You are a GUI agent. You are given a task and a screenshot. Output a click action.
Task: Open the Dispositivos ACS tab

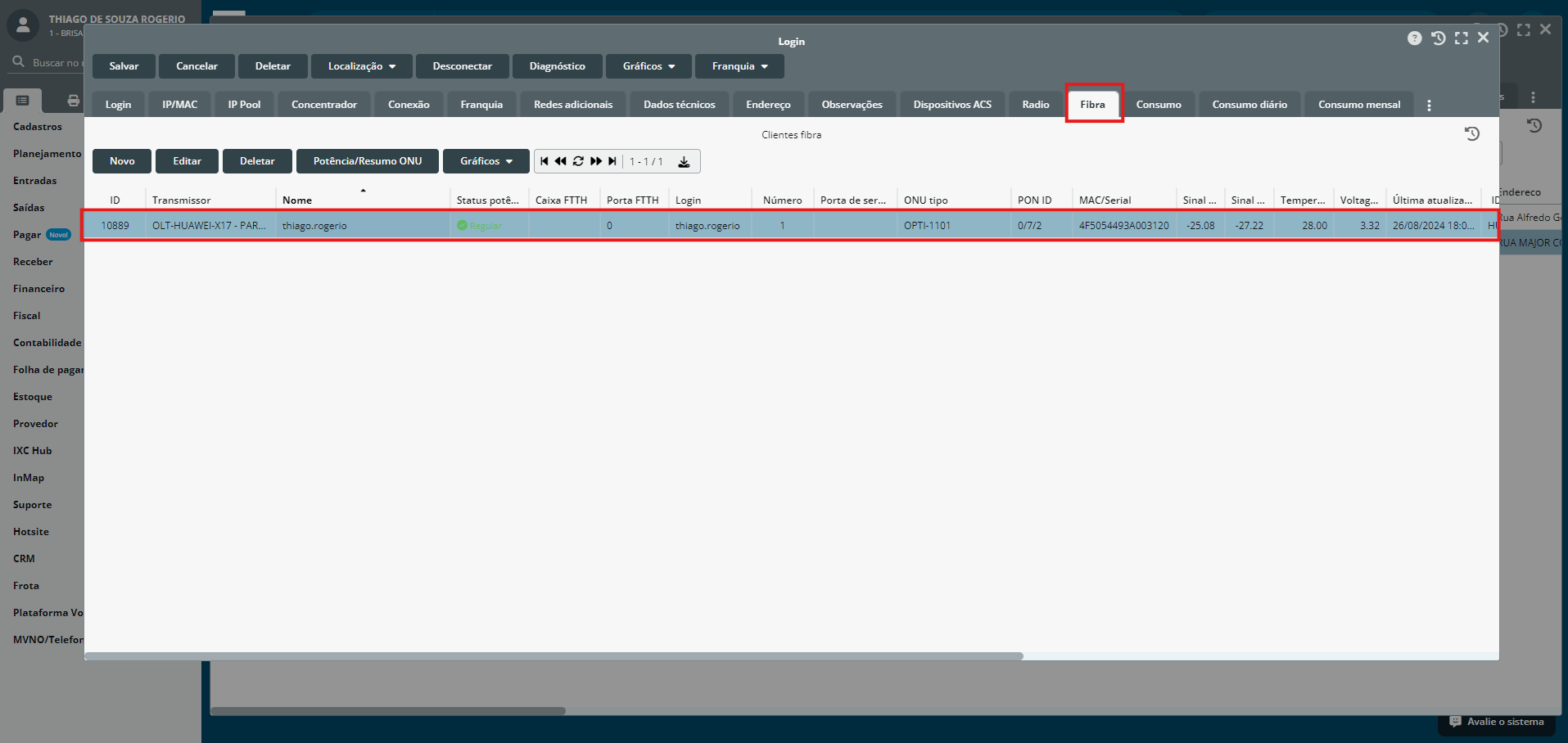pos(951,105)
